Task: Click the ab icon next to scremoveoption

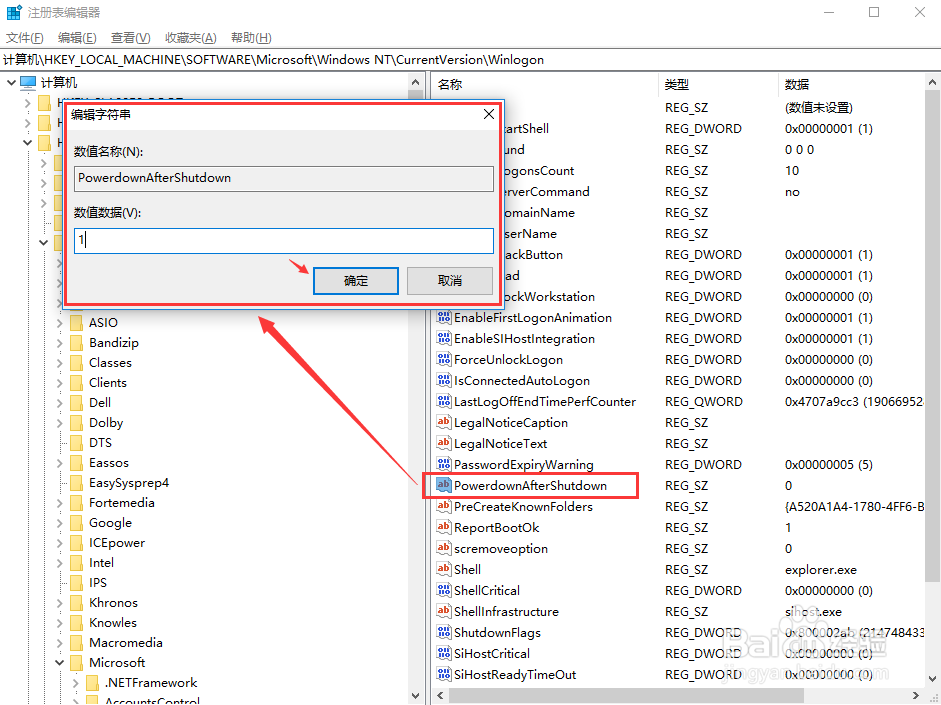Action: point(443,548)
